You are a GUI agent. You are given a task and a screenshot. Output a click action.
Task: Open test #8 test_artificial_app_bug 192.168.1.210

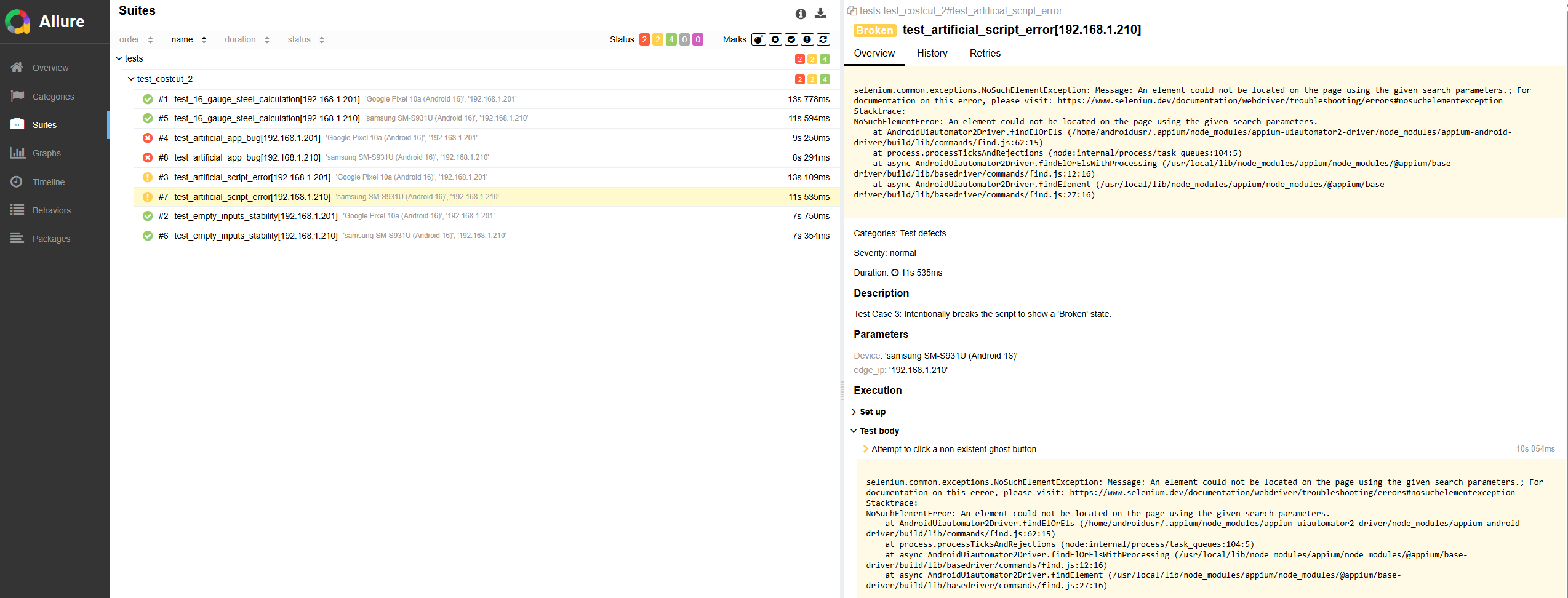coord(487,157)
